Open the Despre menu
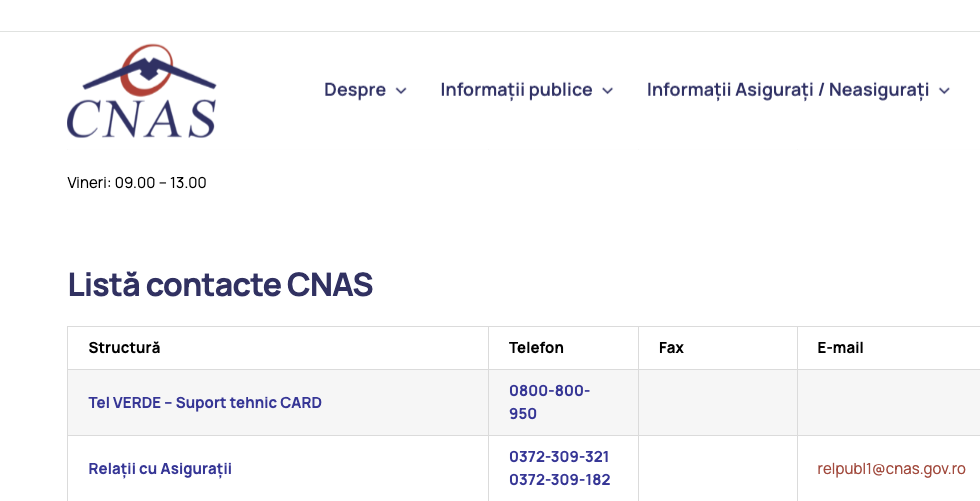This screenshot has height=501, width=980. click(x=355, y=90)
